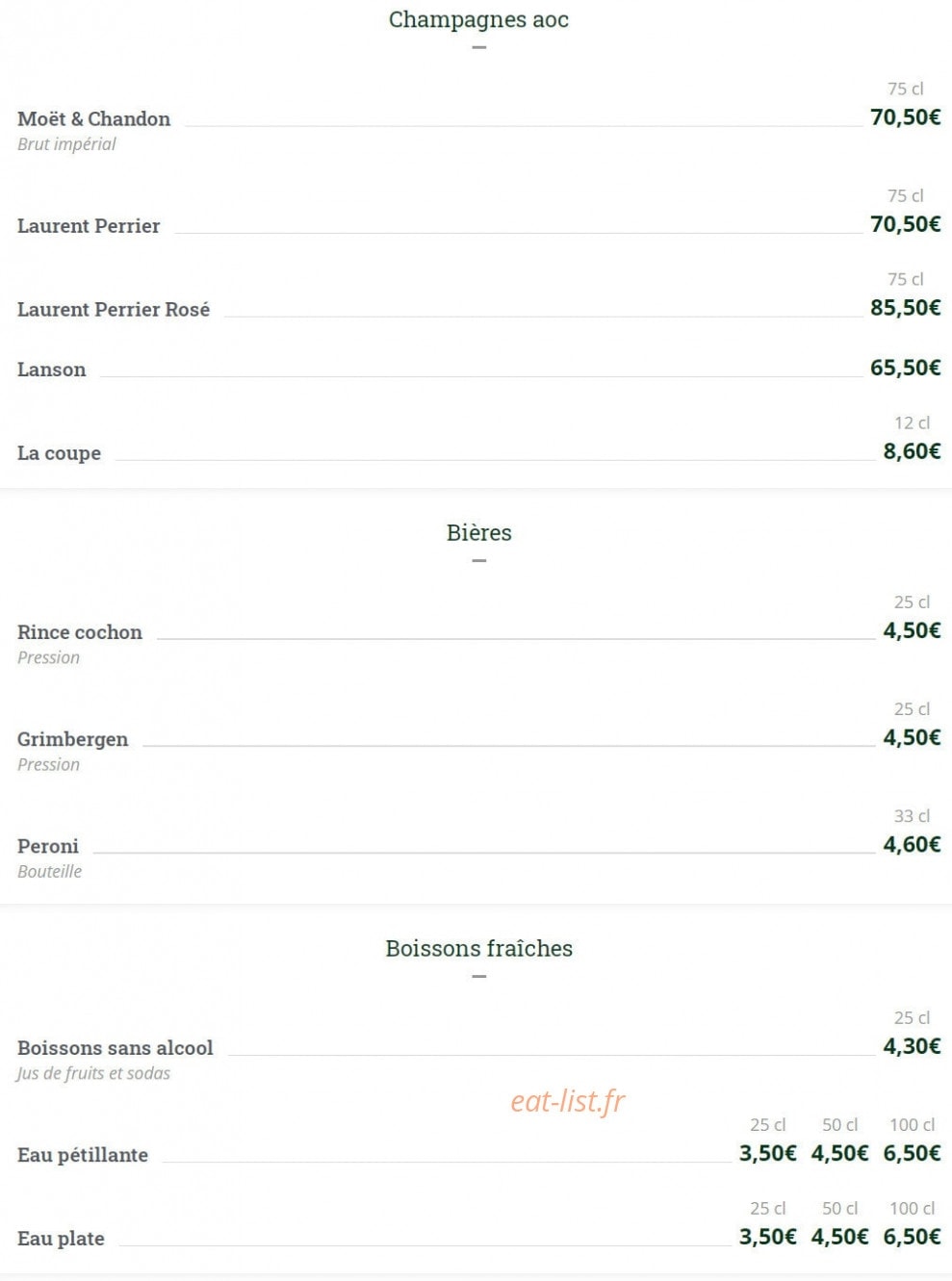Click the Eau plate item name
The width and height of the screenshot is (952, 1281).
click(61, 1239)
